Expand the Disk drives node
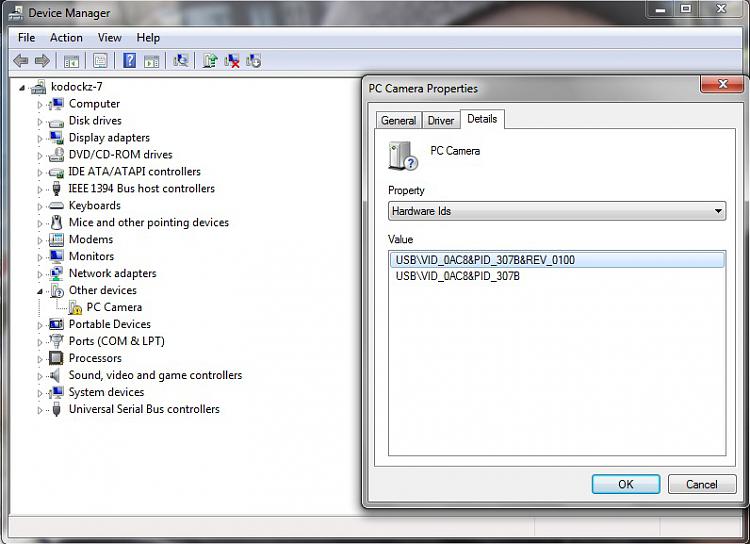The width and height of the screenshot is (750, 544). [x=40, y=122]
